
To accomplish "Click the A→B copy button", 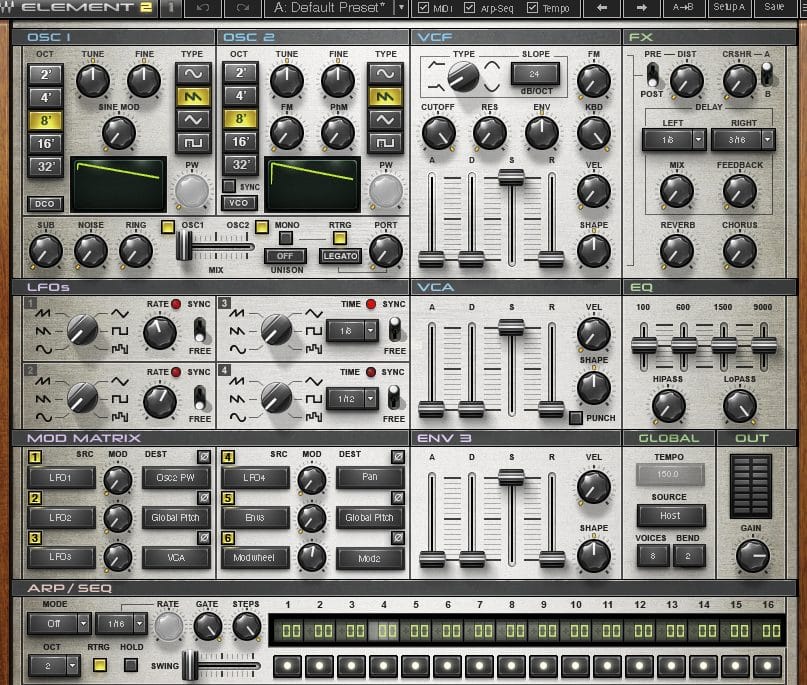I will [684, 8].
